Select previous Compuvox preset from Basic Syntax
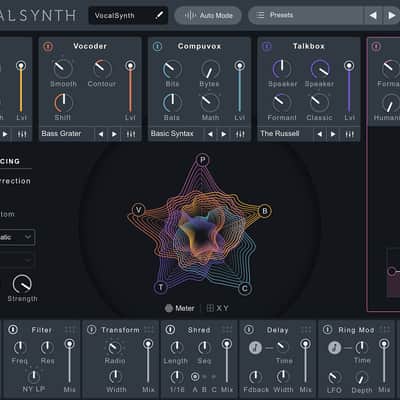This screenshot has width=400, height=400. click(x=210, y=134)
